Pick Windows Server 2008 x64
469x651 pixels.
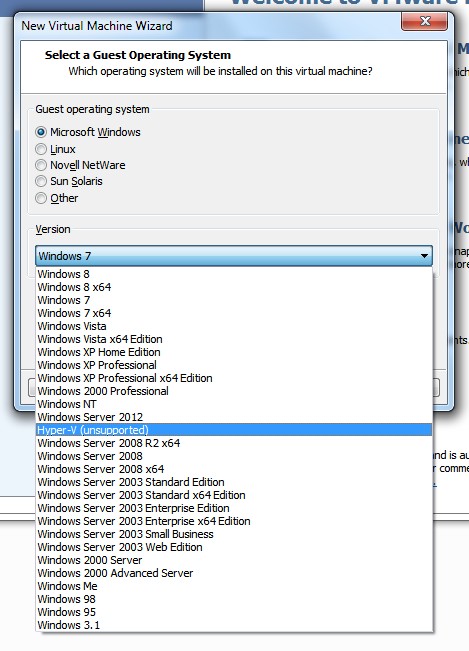pyautogui.click(x=234, y=469)
